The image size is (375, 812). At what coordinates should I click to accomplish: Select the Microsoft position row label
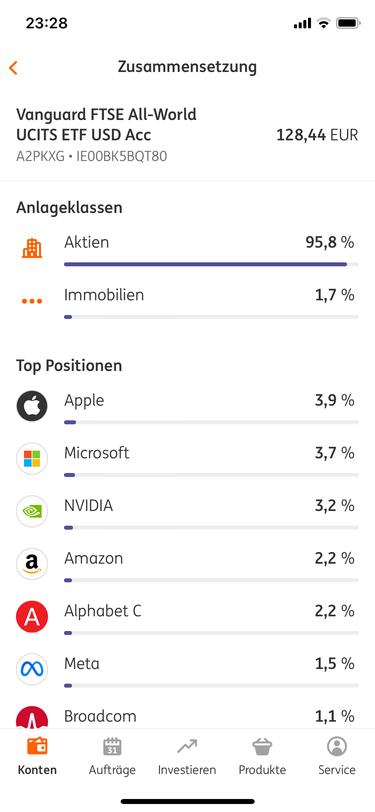click(97, 453)
